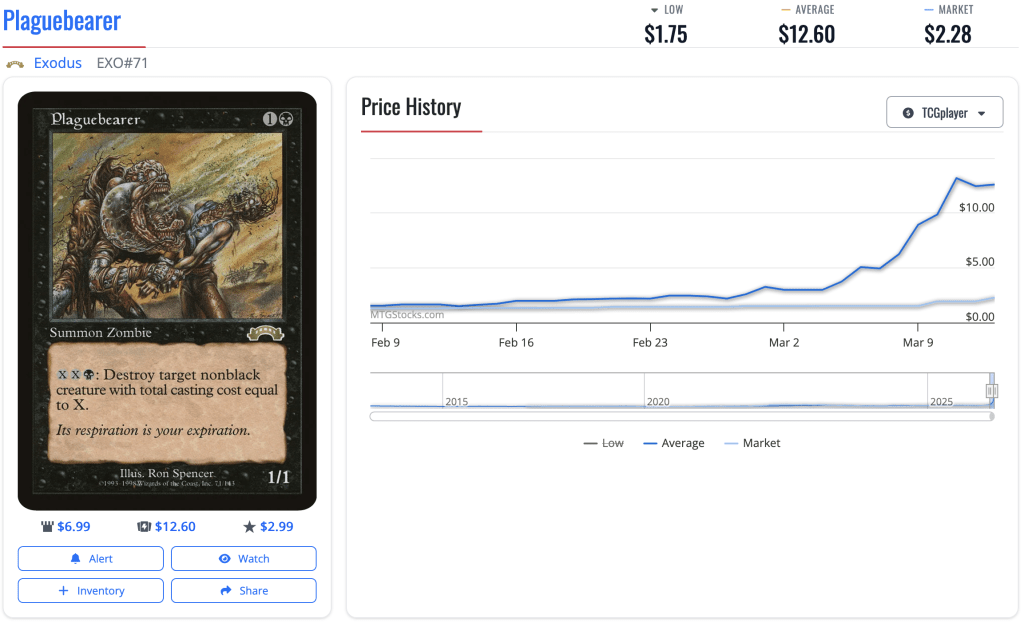This screenshot has width=1024, height=623.
Task: Click the share arrow icon
Action: (226, 591)
